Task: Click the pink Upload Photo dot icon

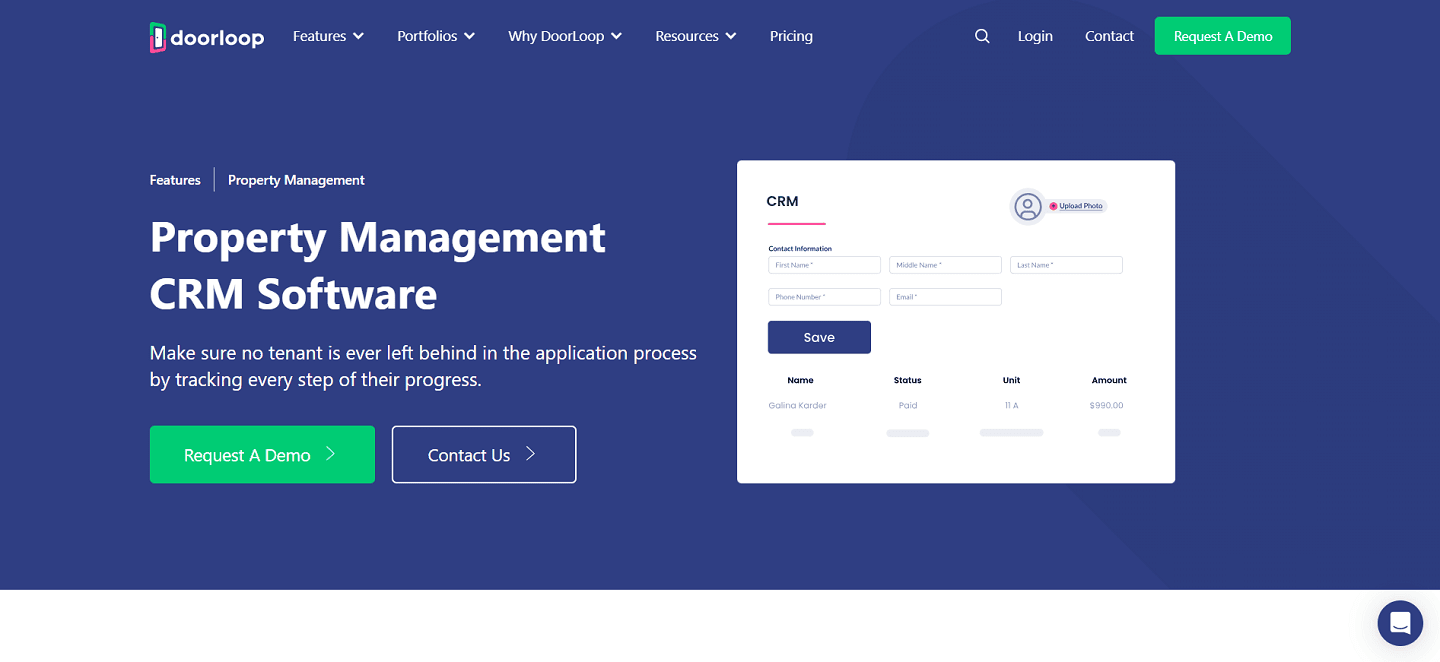Action: click(1053, 206)
